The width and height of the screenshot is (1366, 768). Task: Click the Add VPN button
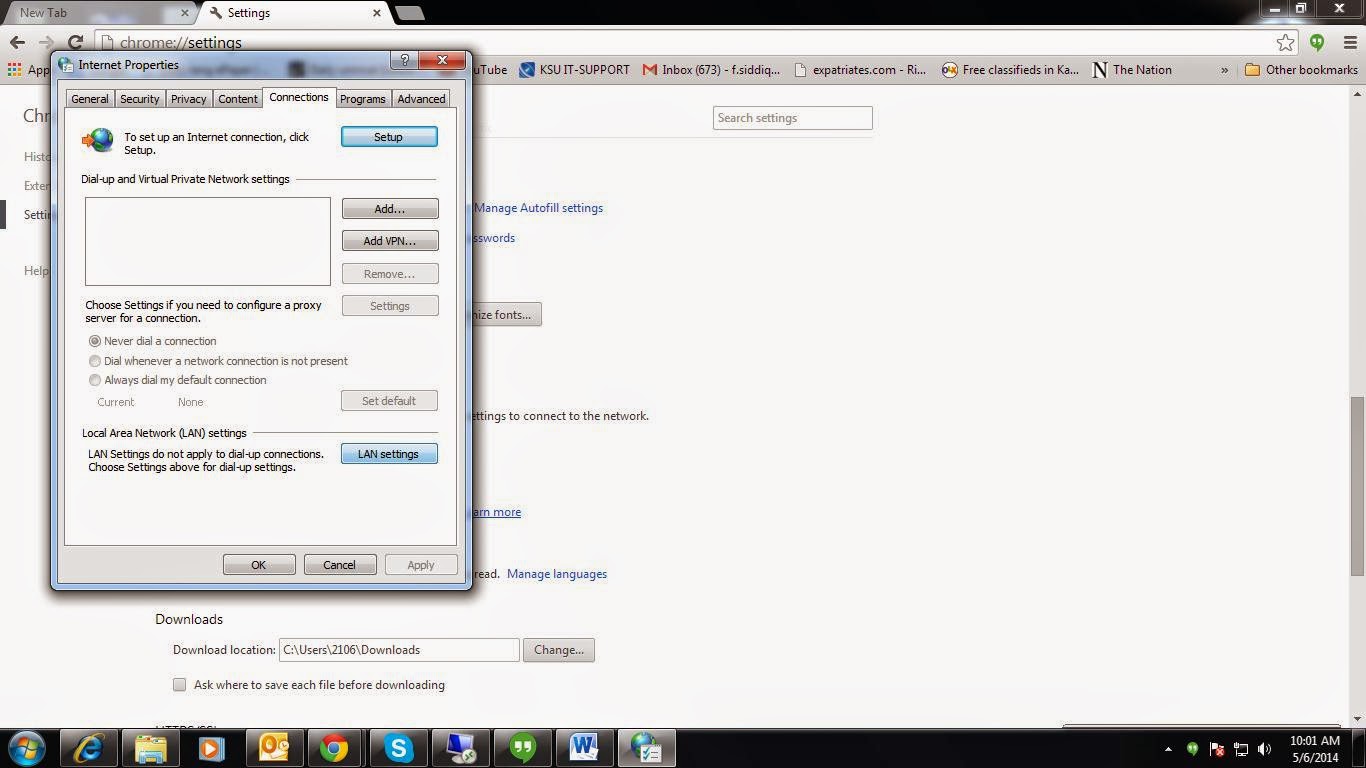tap(389, 240)
